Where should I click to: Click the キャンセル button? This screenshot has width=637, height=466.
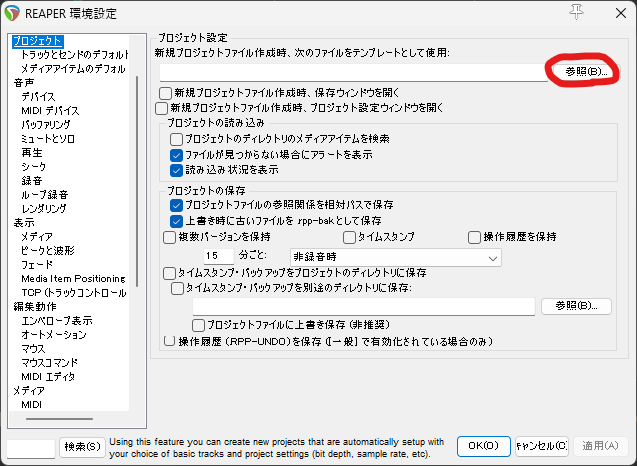[x=542, y=446]
